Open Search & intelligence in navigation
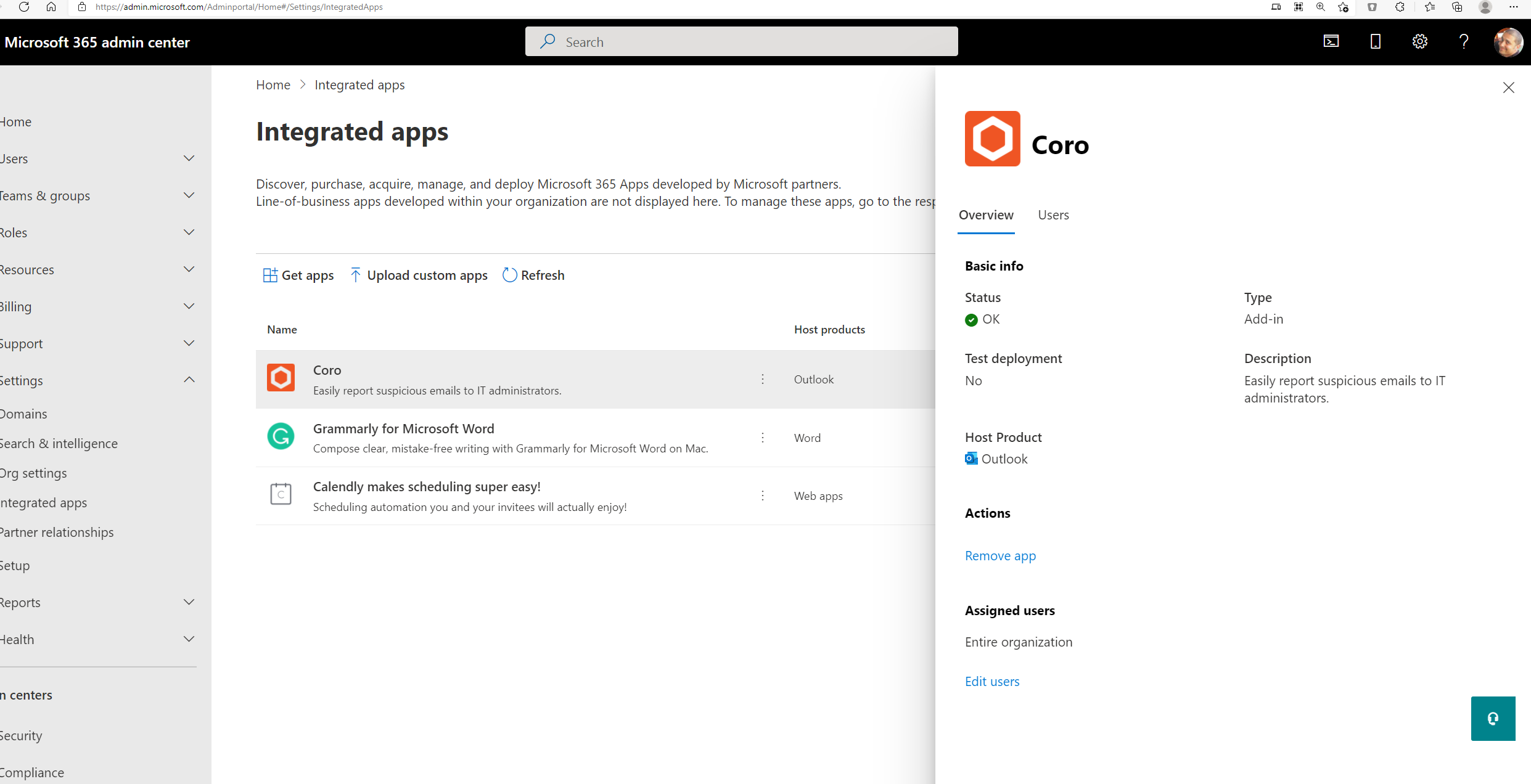 59,444
